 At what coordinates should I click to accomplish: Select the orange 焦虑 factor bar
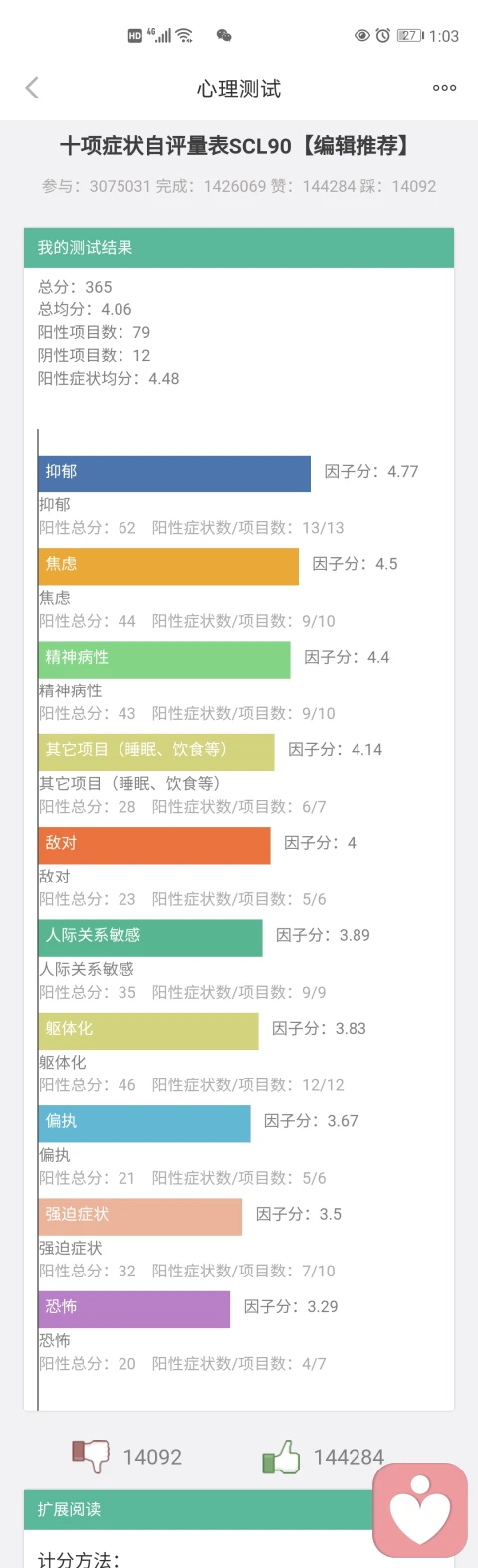(168, 566)
